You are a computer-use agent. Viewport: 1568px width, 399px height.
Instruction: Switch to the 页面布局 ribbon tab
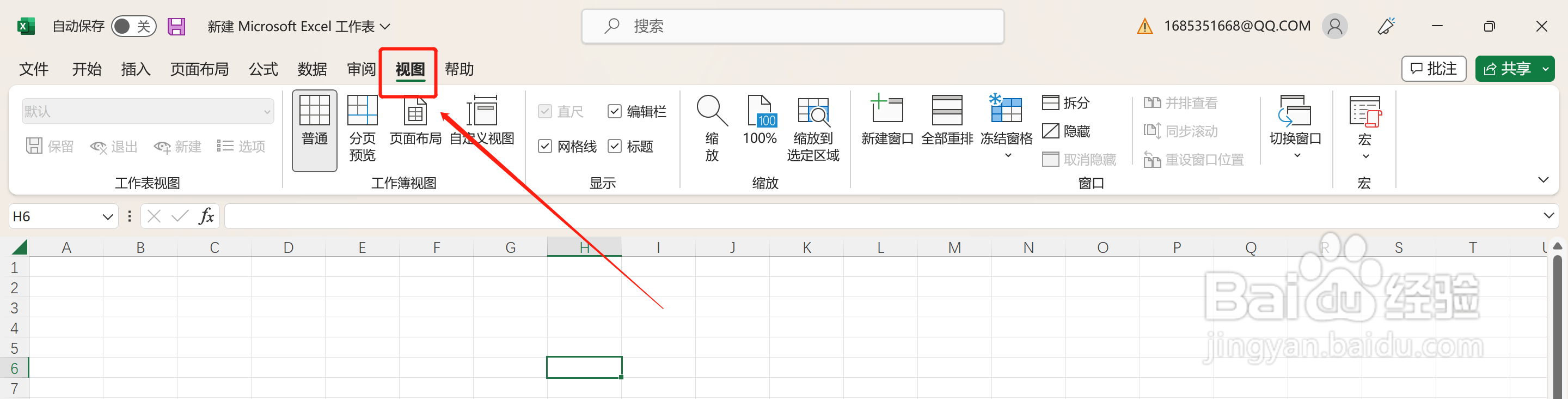[199, 69]
